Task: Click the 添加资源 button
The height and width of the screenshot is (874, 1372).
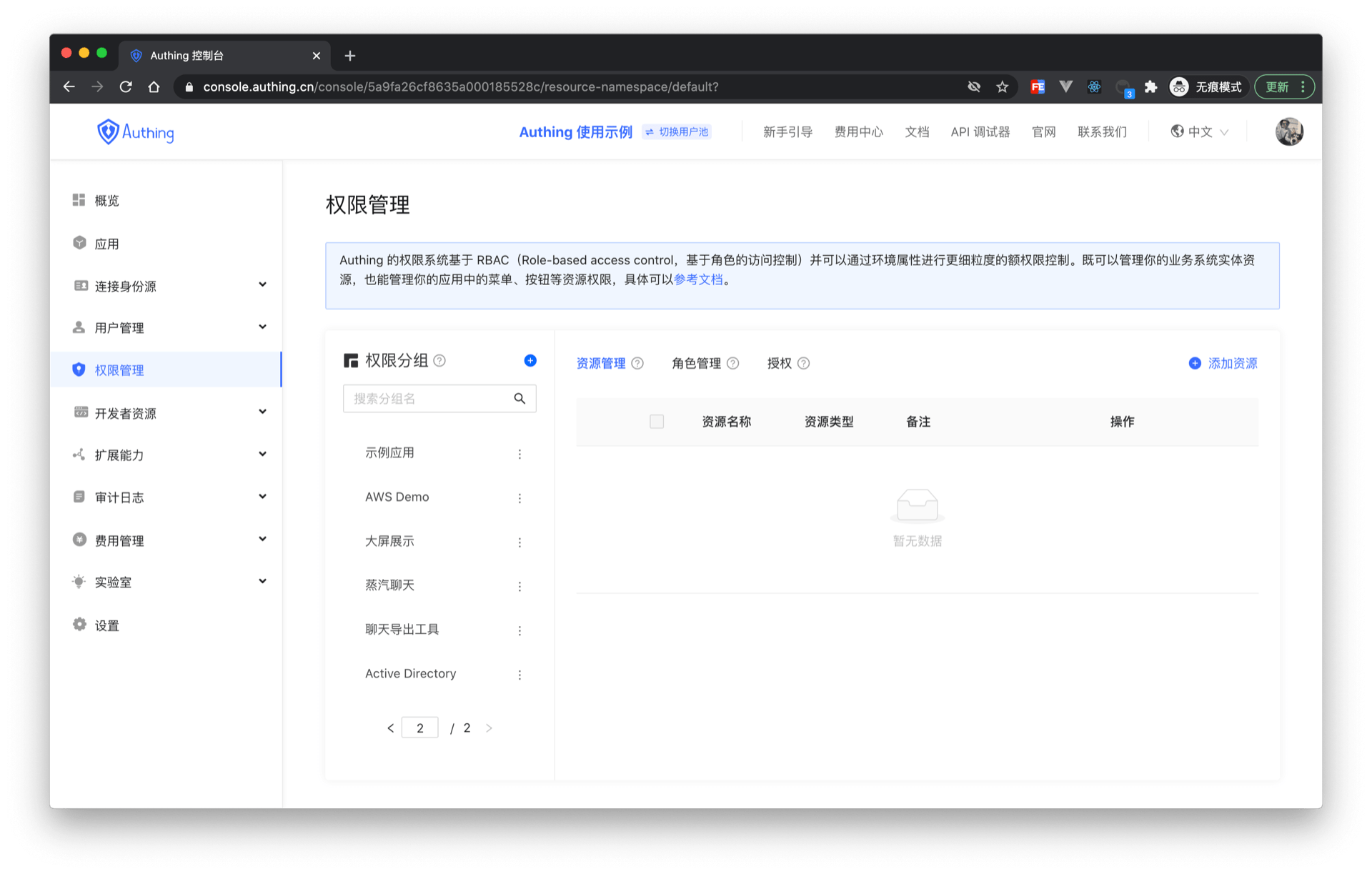Action: click(1223, 364)
